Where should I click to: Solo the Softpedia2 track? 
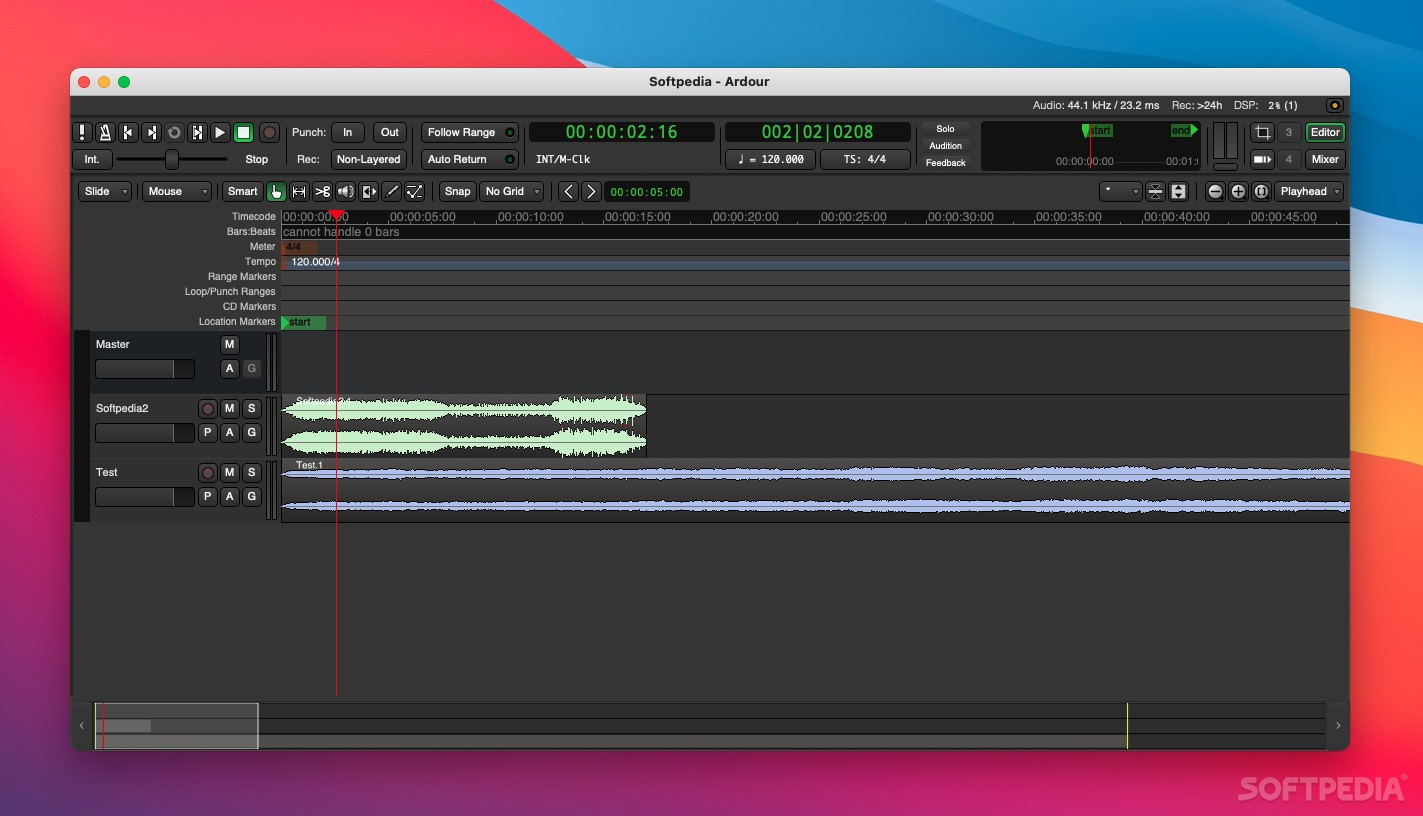pos(251,408)
